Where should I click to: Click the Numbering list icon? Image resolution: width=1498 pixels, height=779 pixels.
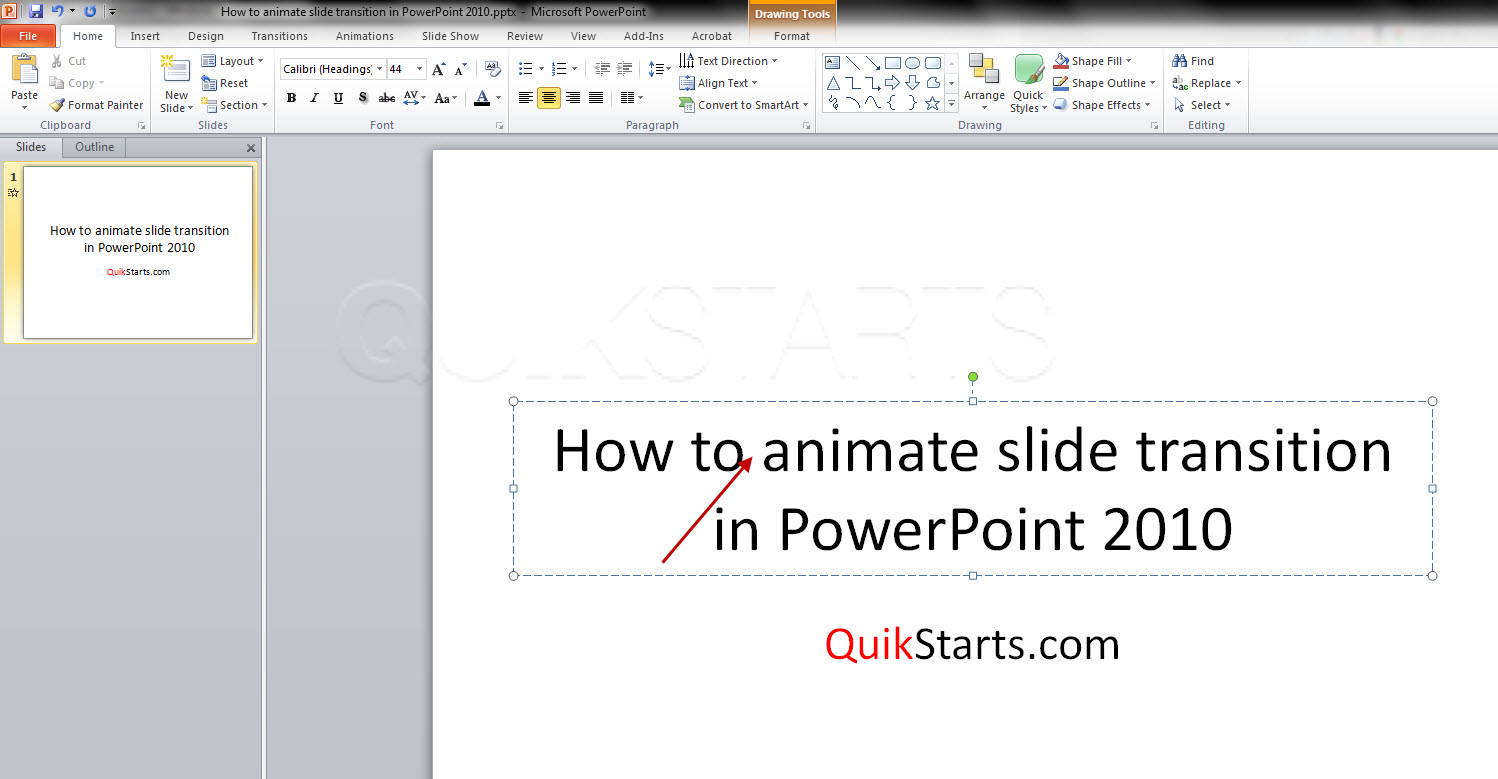click(559, 69)
